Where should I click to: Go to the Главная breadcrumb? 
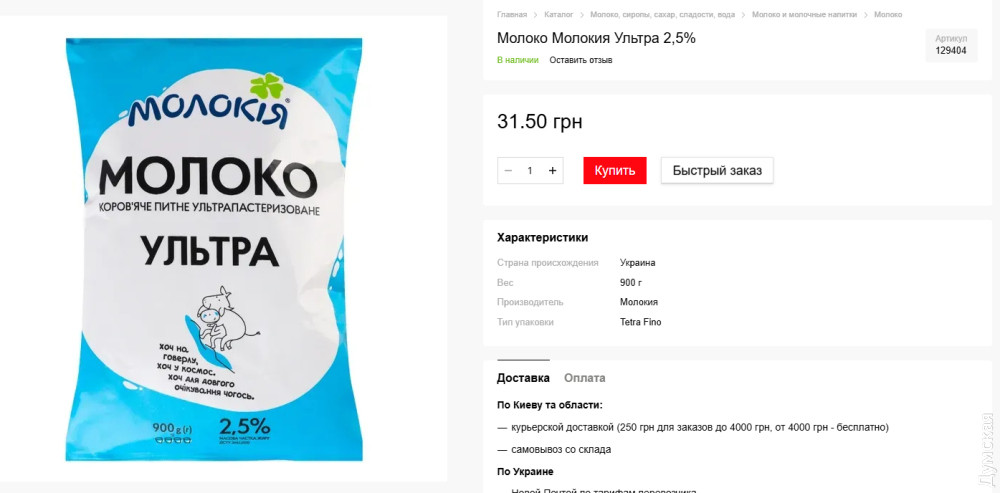point(512,15)
